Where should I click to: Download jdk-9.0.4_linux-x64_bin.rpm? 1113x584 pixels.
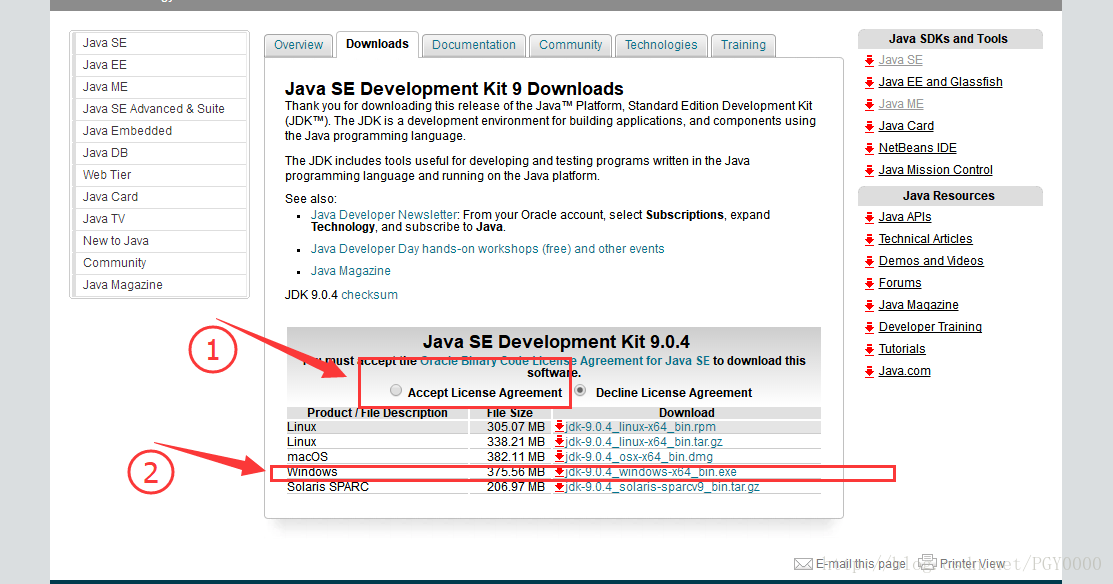click(x=640, y=426)
